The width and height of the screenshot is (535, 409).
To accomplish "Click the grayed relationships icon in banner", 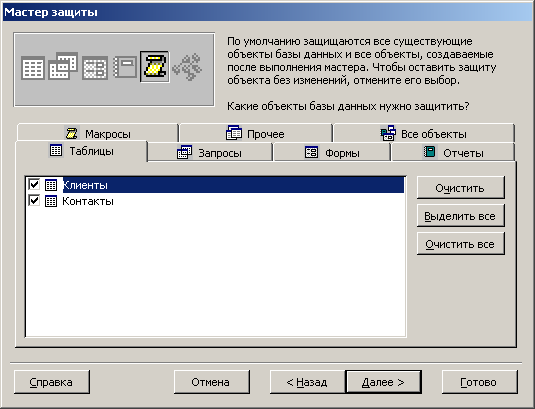I will pos(187,67).
